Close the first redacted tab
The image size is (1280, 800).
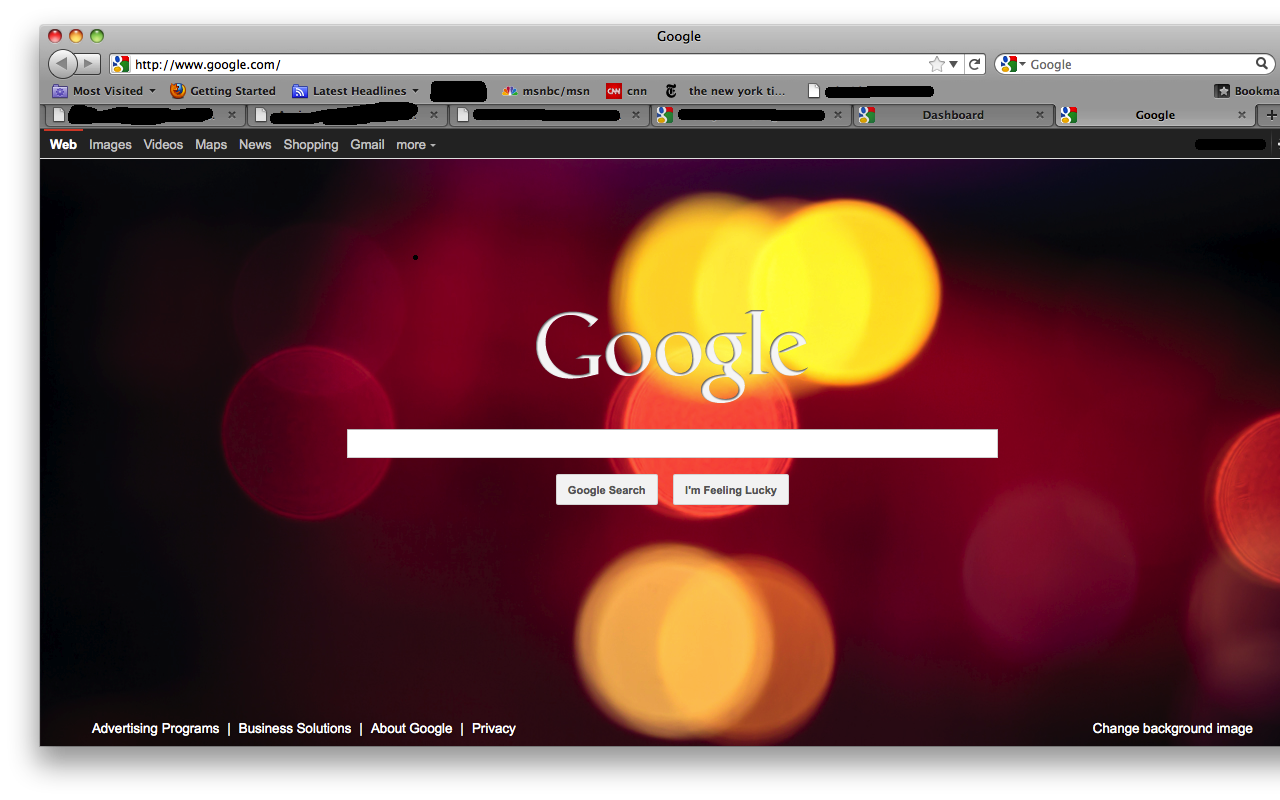(232, 115)
